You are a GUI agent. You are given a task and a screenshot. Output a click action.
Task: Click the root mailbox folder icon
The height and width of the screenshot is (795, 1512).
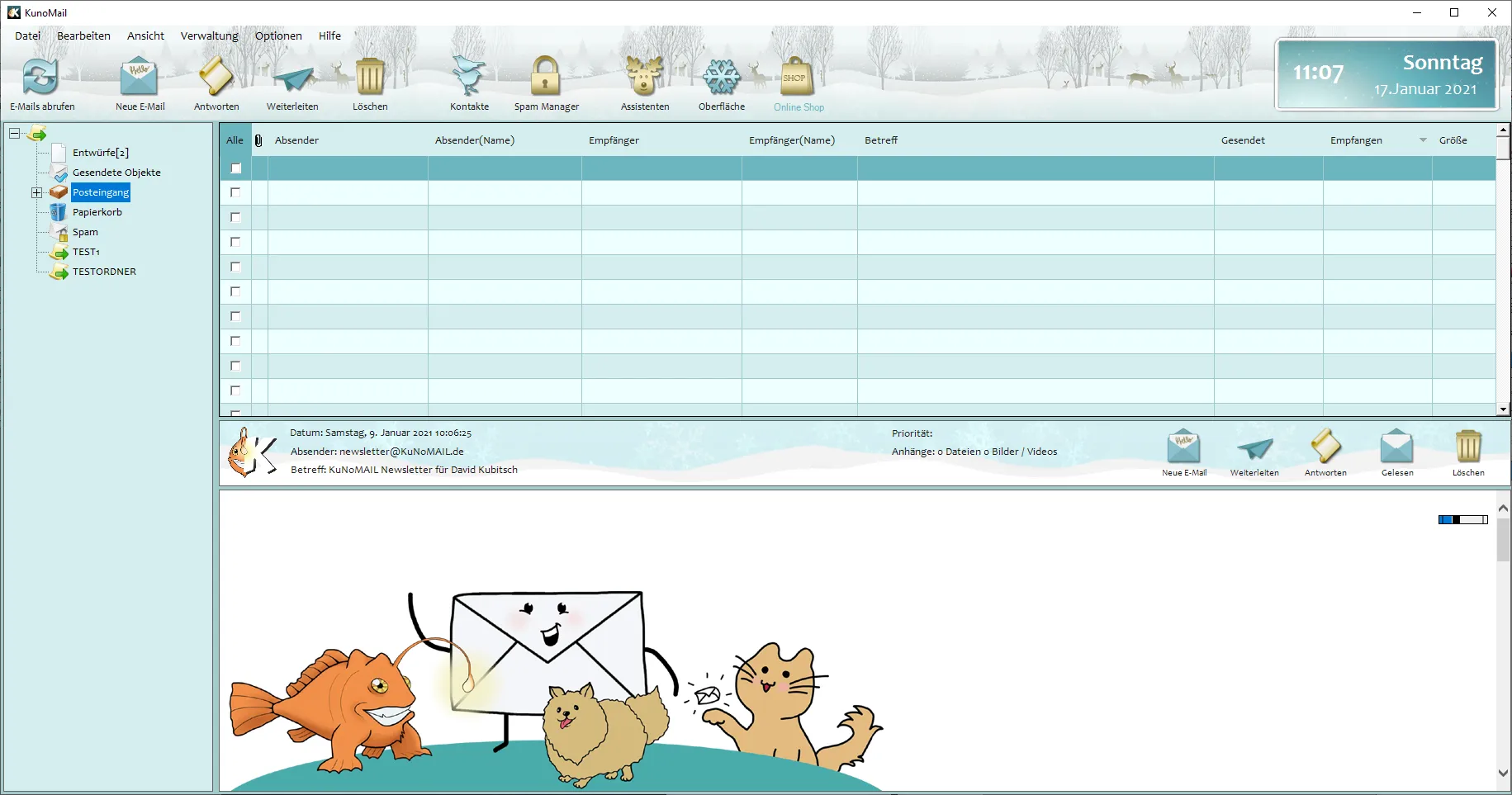click(36, 133)
